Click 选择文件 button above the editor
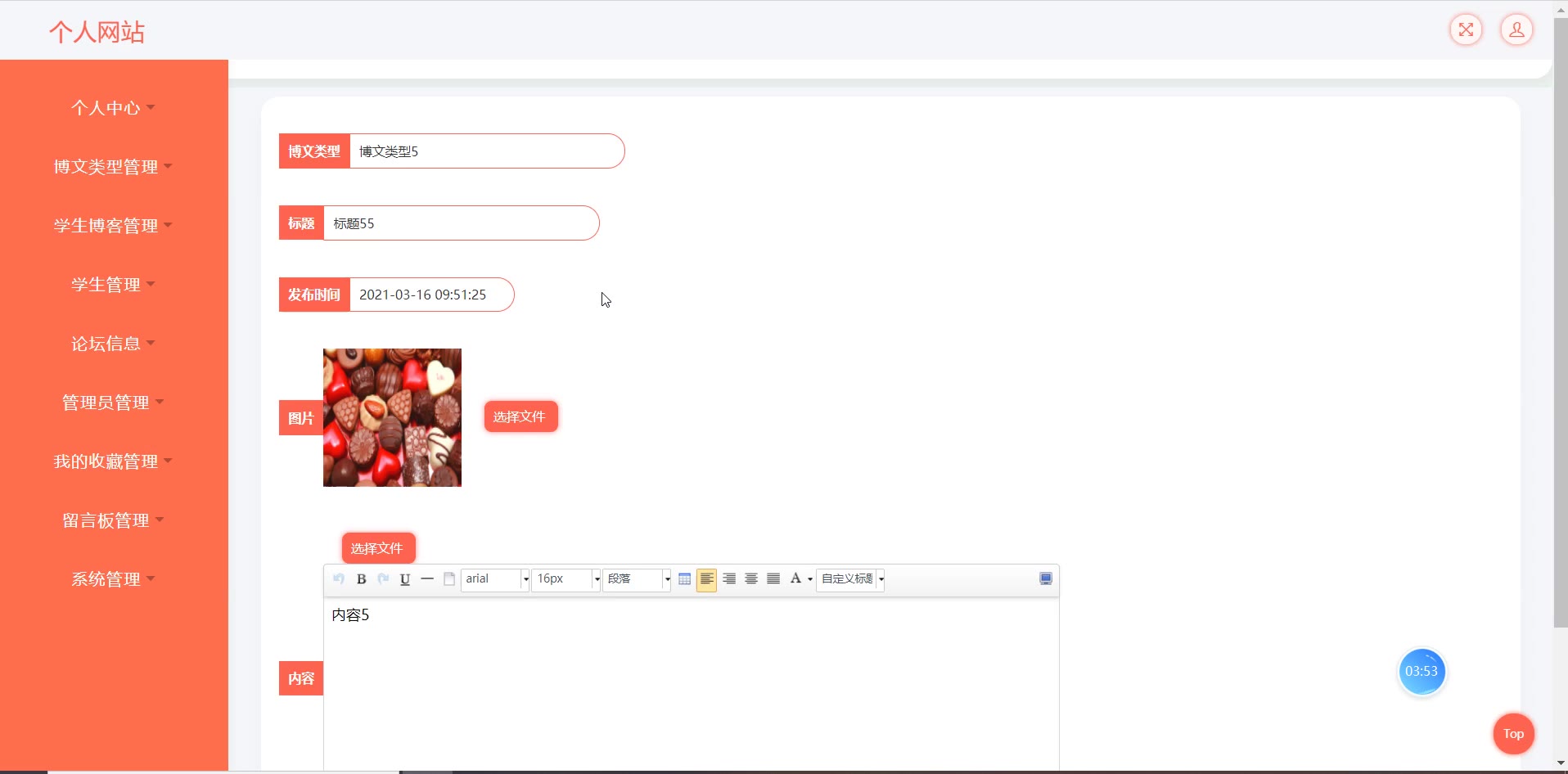1568x774 pixels. click(378, 548)
